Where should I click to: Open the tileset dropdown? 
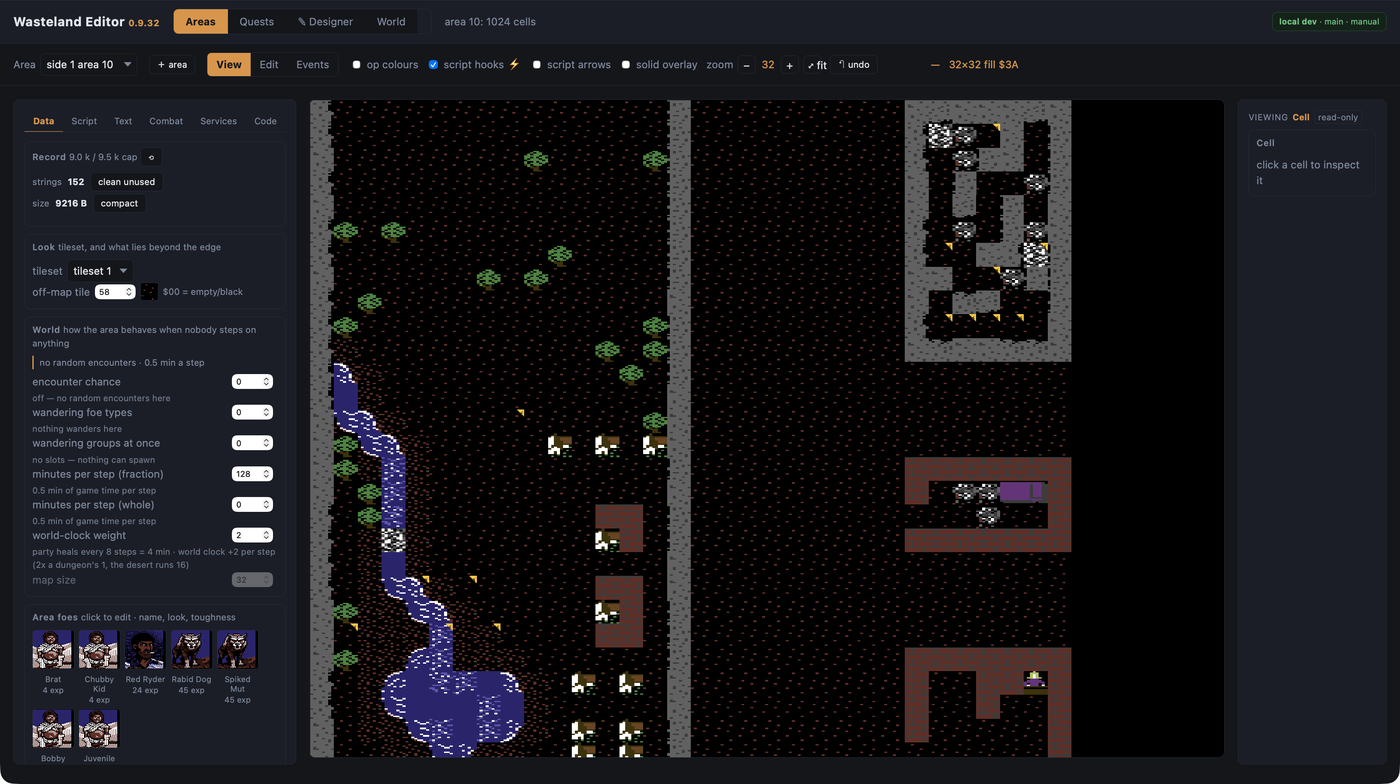100,271
